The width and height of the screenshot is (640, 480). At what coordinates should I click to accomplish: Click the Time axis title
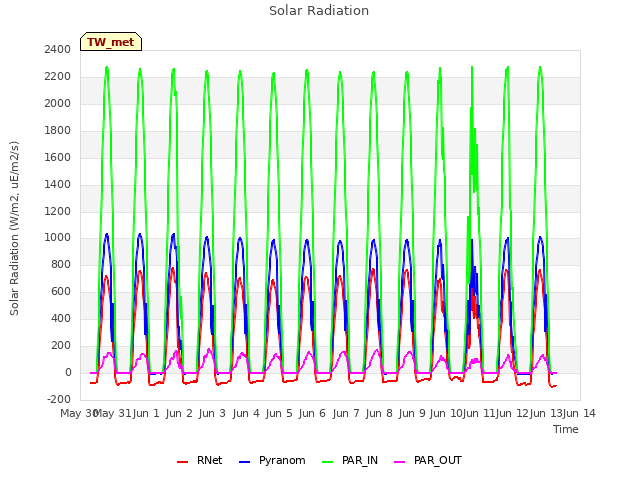pos(566,429)
